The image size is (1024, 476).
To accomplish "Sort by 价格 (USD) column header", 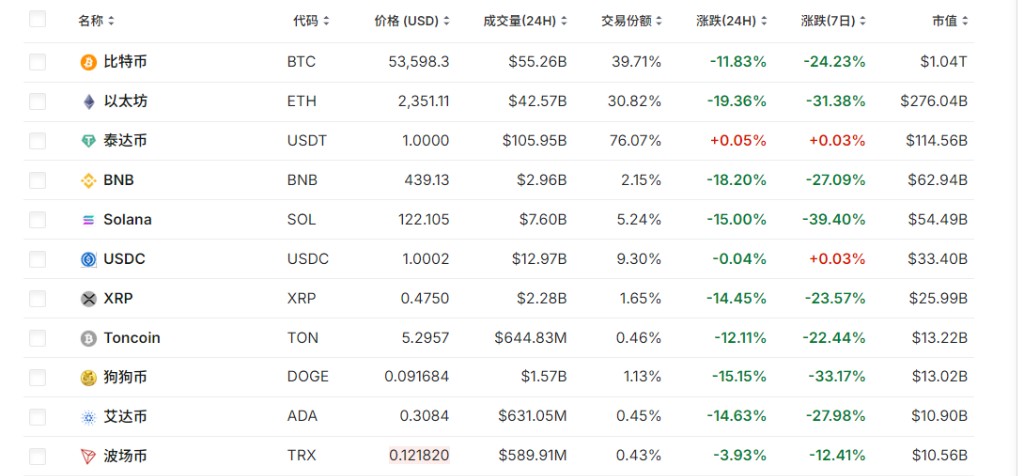I will (411, 20).
